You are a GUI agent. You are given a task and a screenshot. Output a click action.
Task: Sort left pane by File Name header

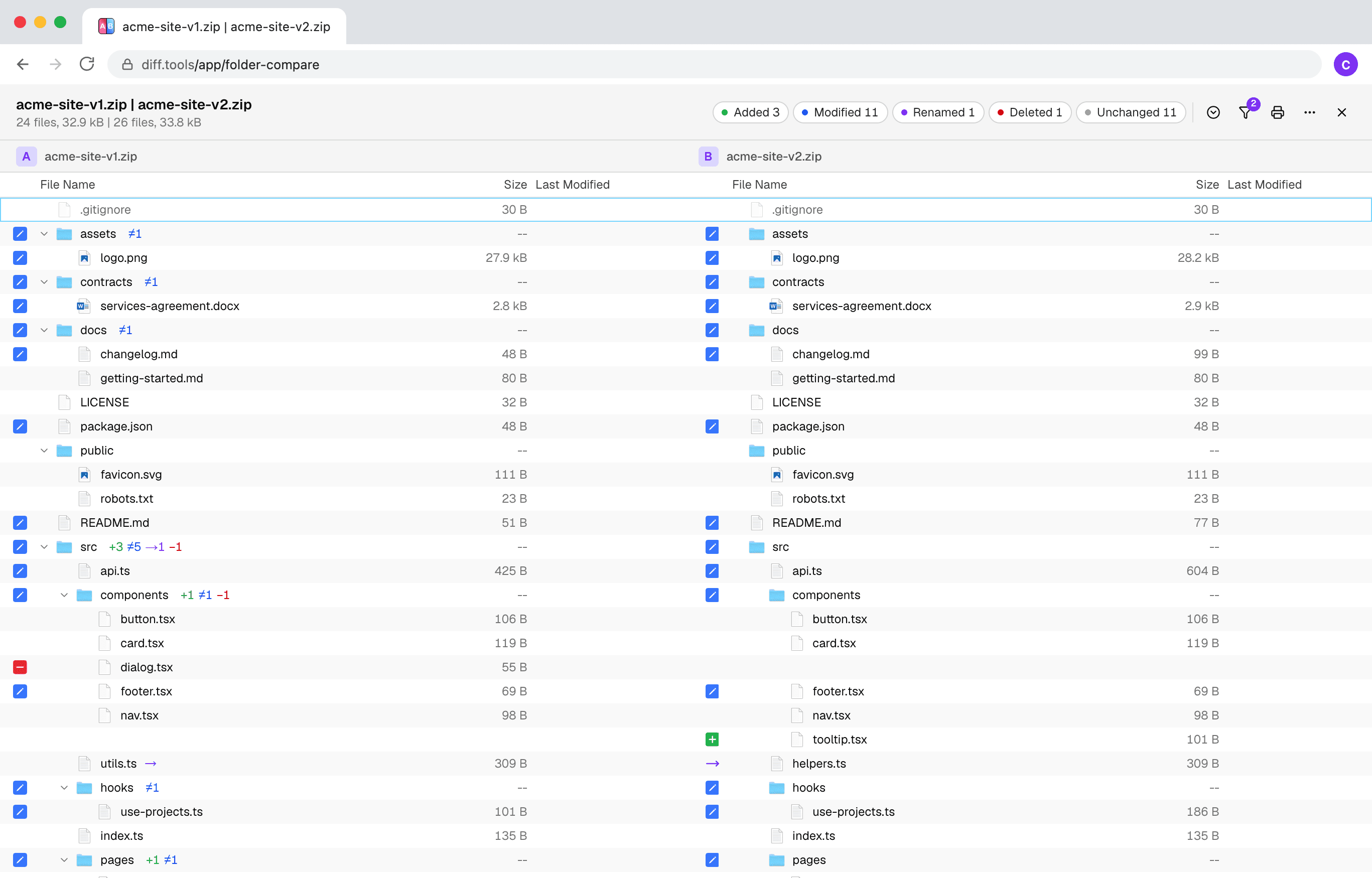point(67,185)
